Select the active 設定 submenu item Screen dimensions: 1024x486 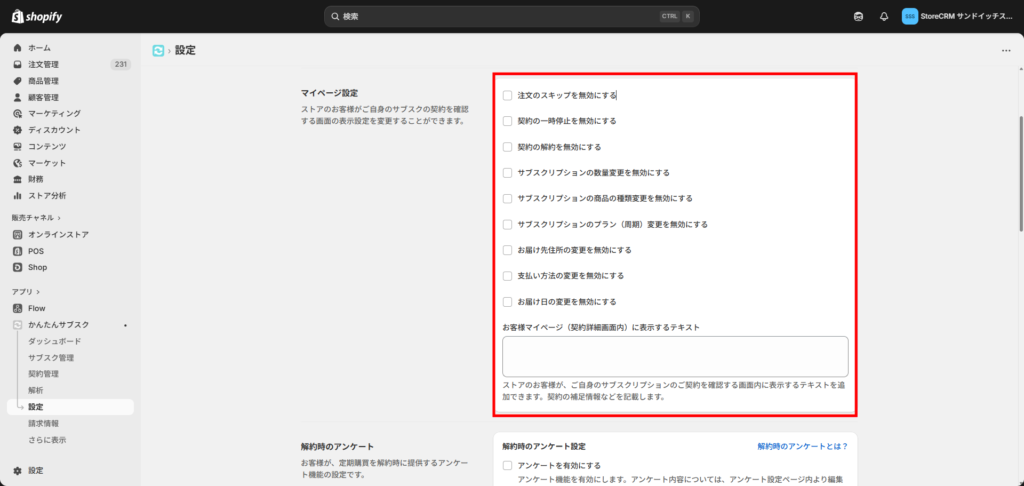[71, 407]
